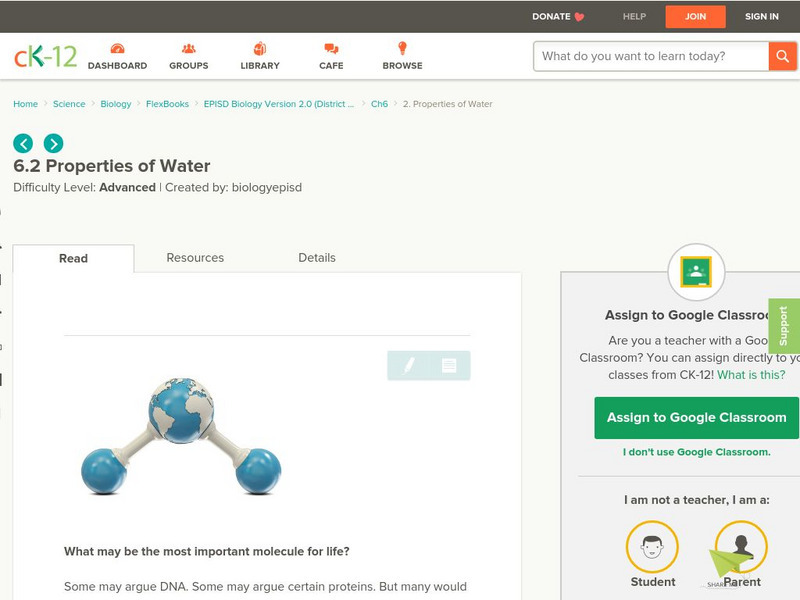The height and width of the screenshot is (600, 800).
Task: Open the Cafe chat icon
Action: (x=331, y=50)
